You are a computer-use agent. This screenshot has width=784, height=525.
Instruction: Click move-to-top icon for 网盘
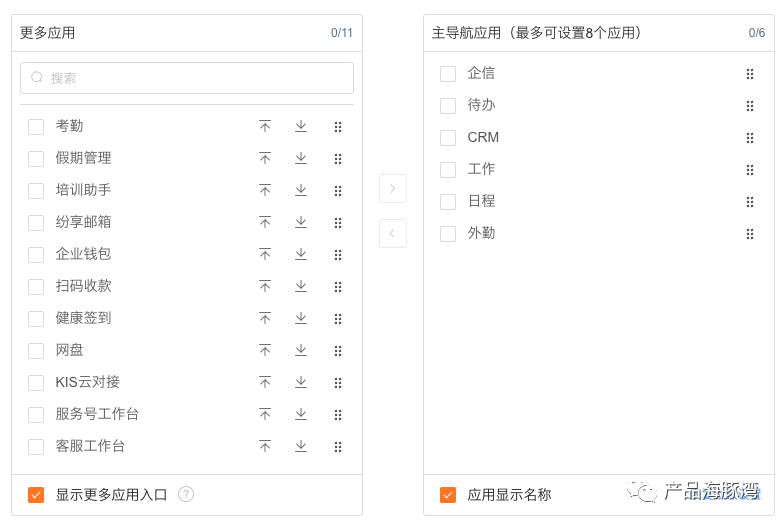pyautogui.click(x=265, y=350)
